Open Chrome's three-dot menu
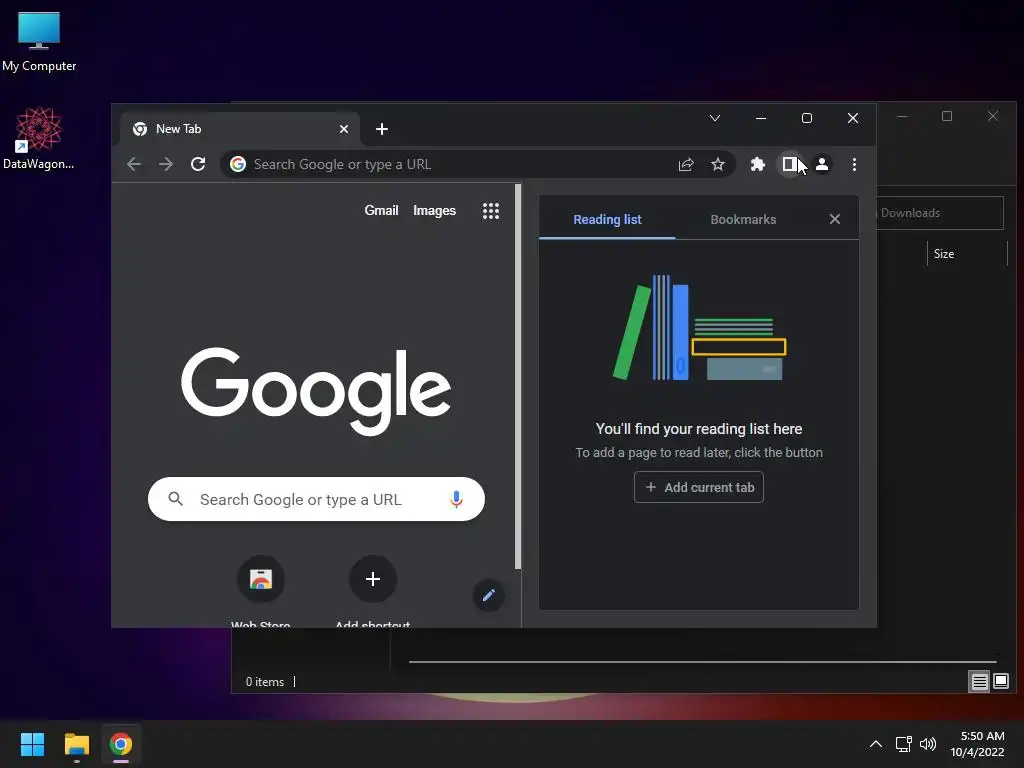 point(854,165)
